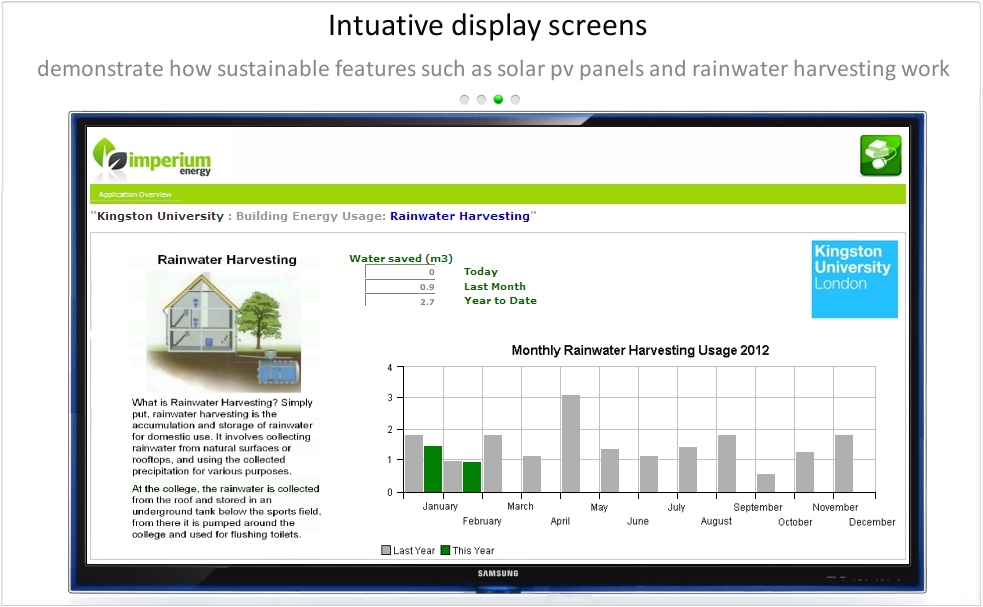
Task: Click the grey July bar
Action: point(688,470)
